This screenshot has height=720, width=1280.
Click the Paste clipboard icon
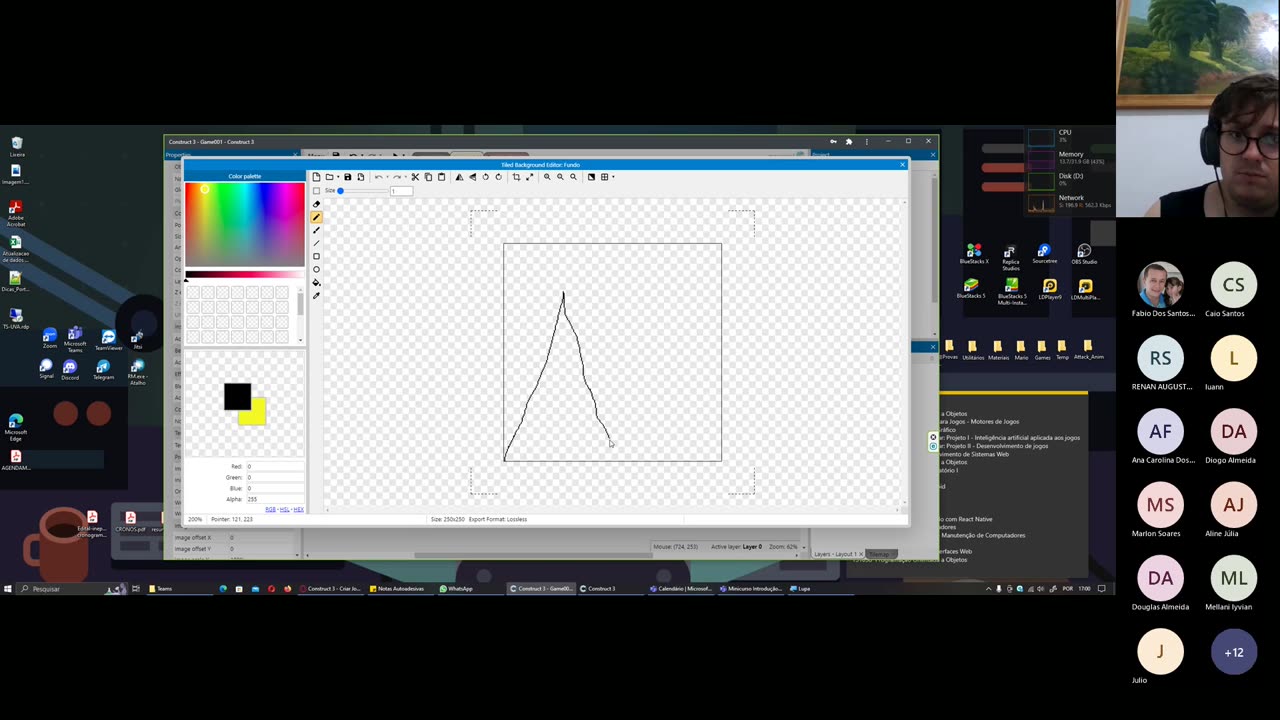441,177
